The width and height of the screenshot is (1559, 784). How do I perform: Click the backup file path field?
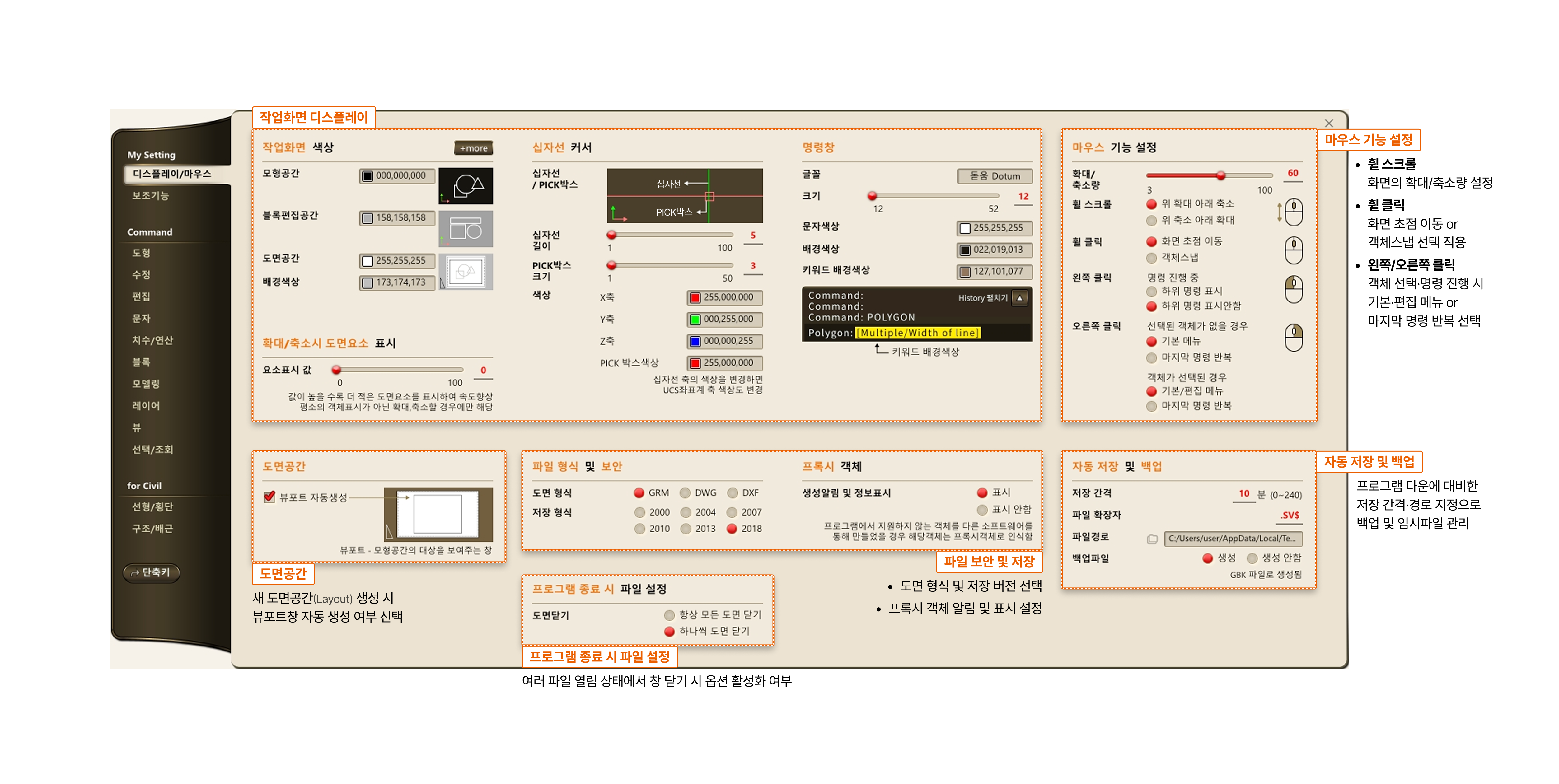tap(1233, 539)
